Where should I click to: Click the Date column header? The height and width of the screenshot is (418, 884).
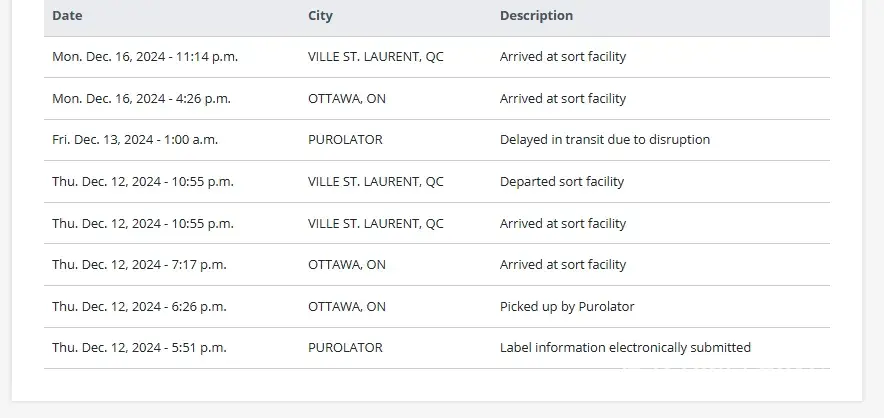coord(67,16)
